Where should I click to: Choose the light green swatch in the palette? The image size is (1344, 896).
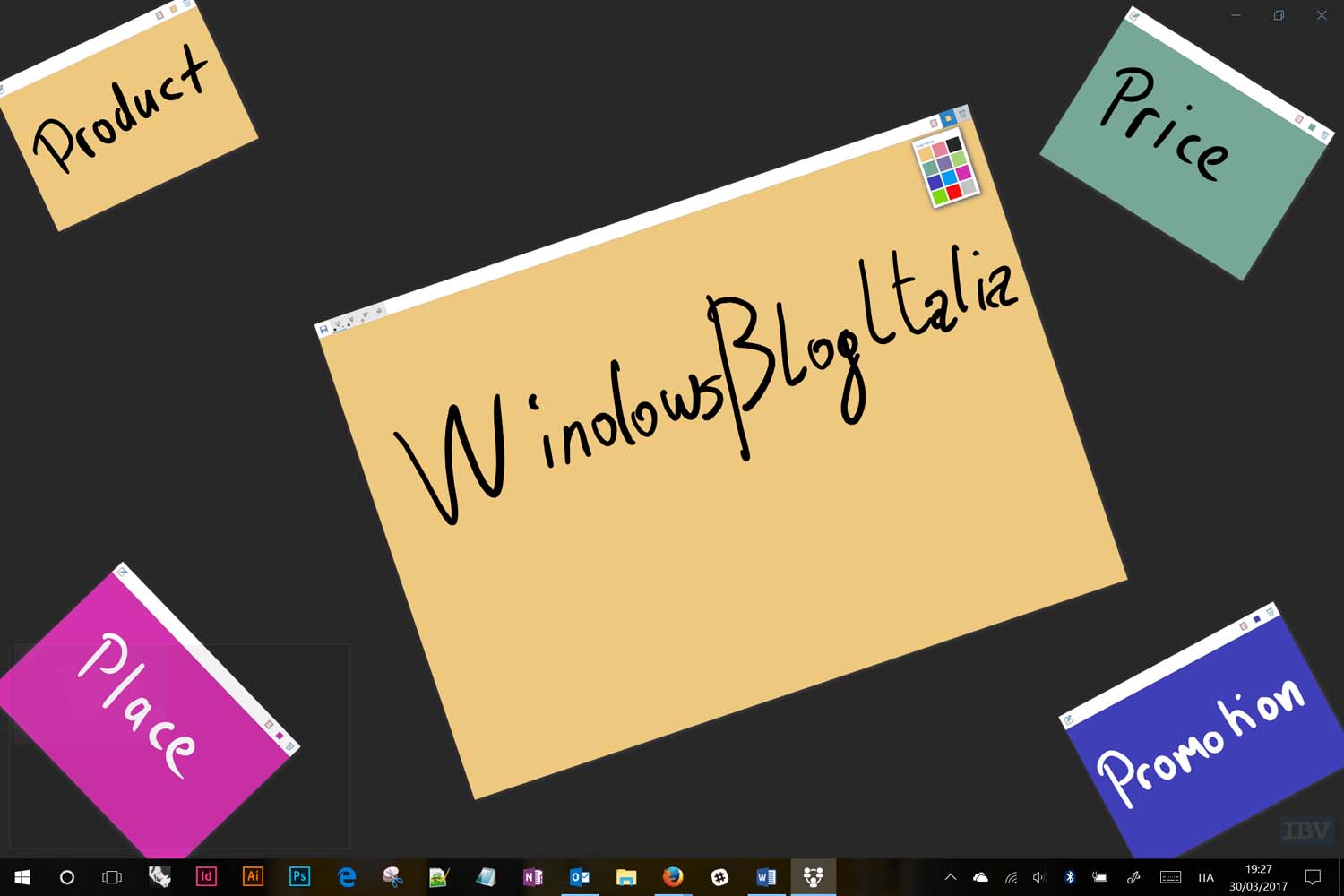959,159
